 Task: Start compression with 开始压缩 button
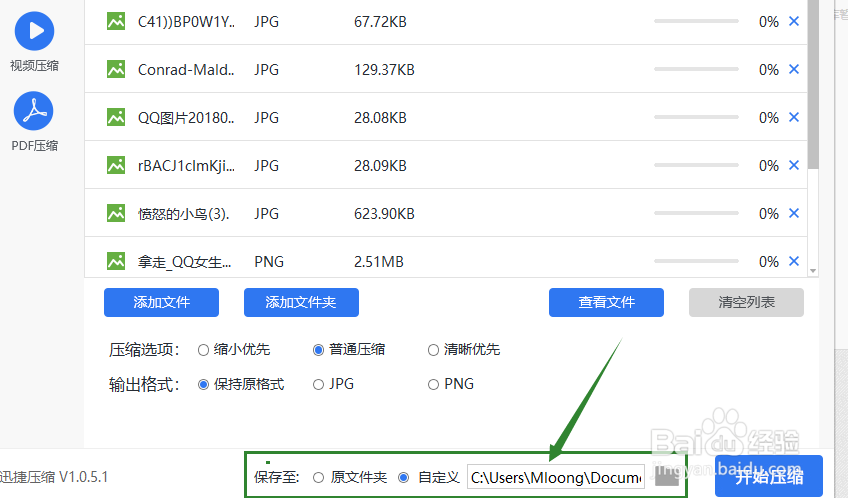769,476
